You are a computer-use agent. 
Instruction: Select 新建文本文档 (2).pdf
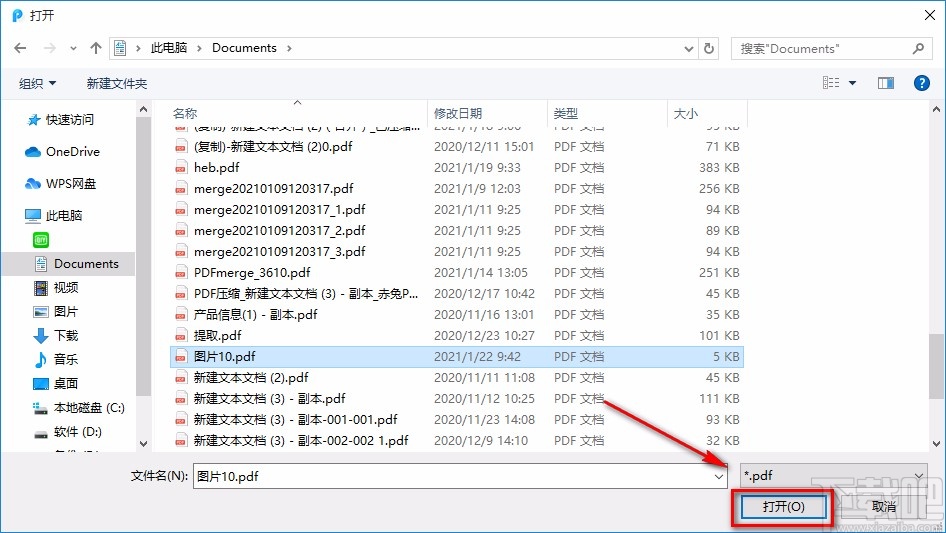pos(457,378)
